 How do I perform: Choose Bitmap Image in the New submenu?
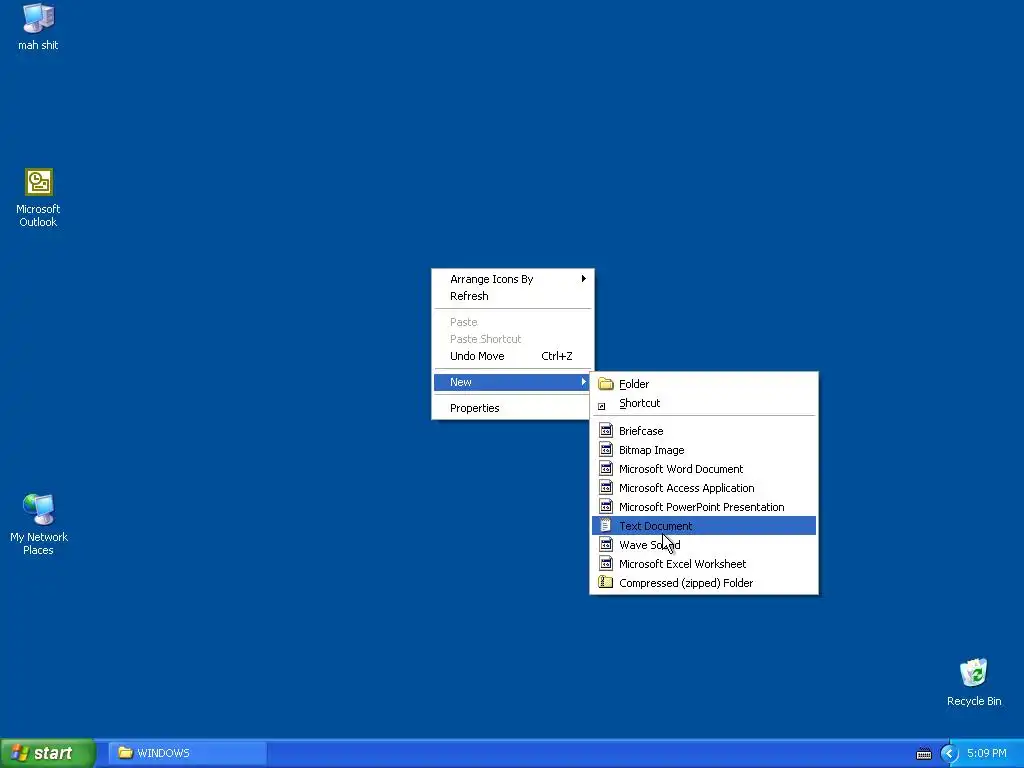[x=704, y=450]
